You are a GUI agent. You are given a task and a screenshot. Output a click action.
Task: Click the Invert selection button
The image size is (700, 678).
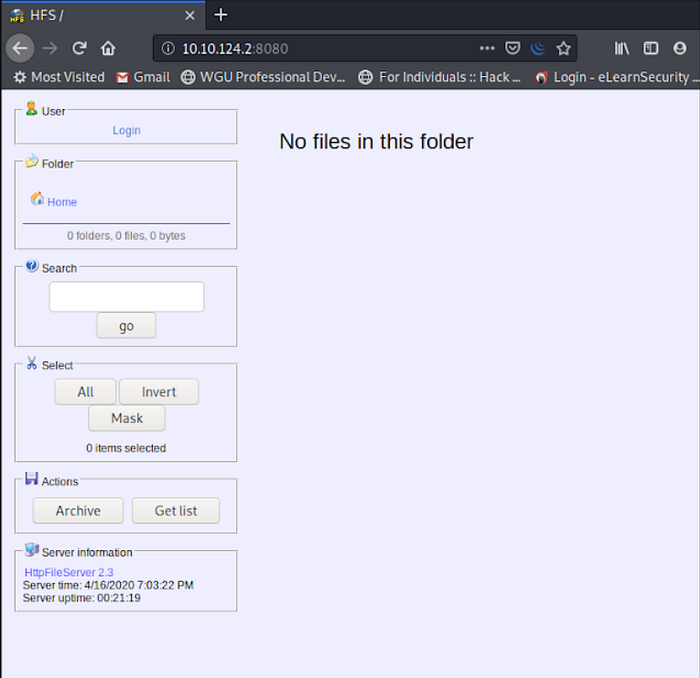[x=159, y=392]
